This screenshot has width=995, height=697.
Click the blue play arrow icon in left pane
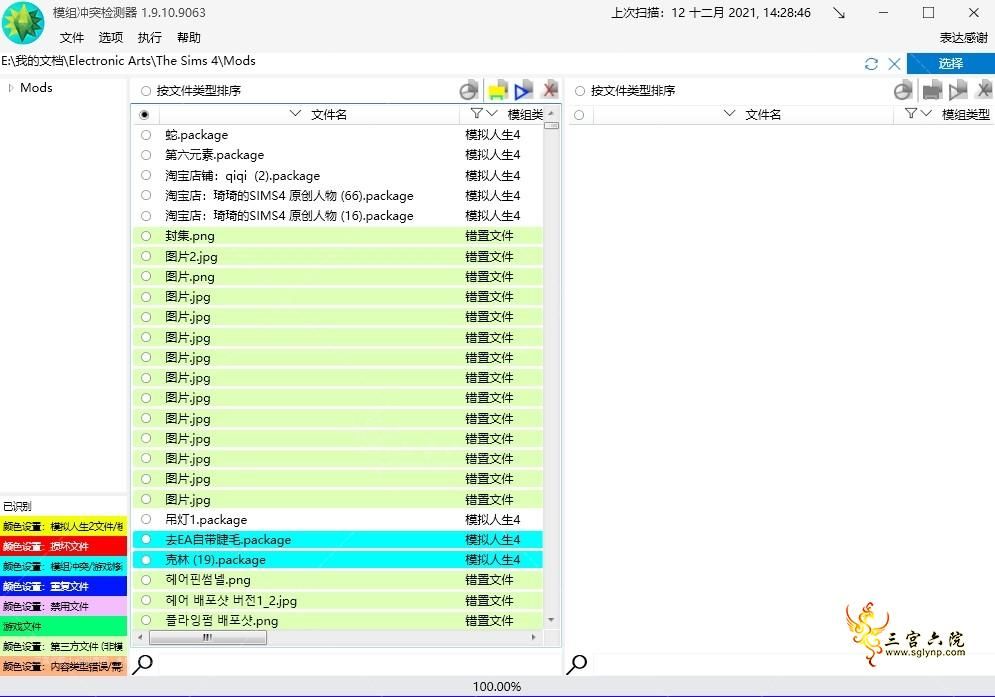pyautogui.click(x=524, y=91)
